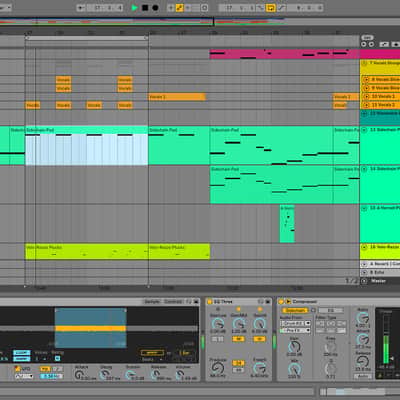Arm the Arrangement Record button
The height and width of the screenshot is (400, 400).
point(155,7)
